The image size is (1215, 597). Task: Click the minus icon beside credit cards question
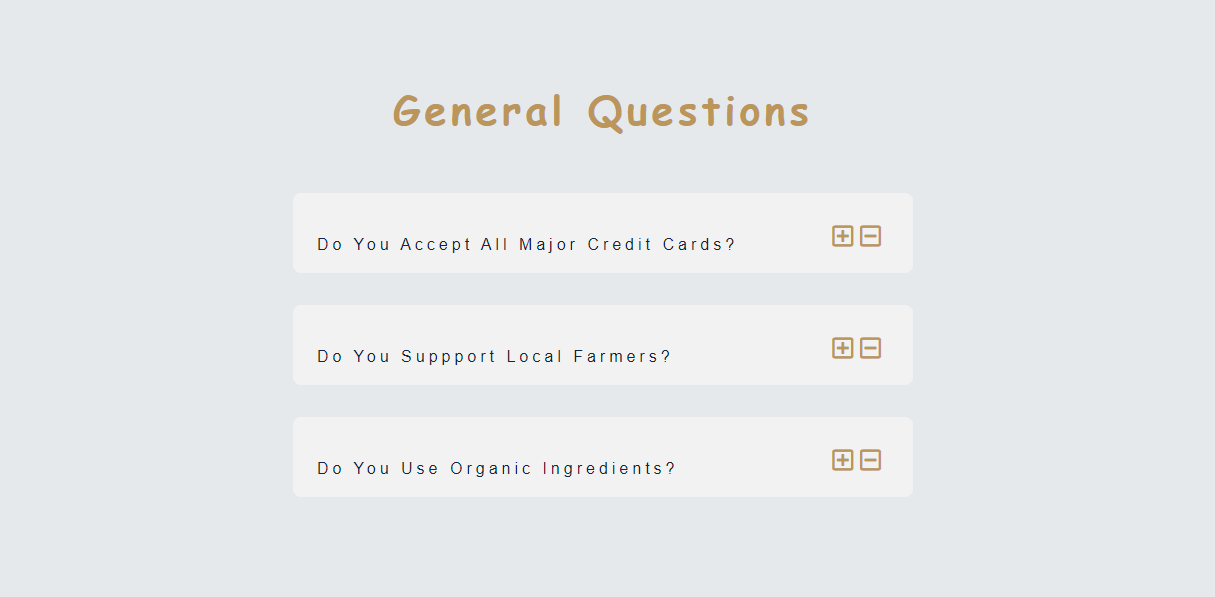pos(871,236)
